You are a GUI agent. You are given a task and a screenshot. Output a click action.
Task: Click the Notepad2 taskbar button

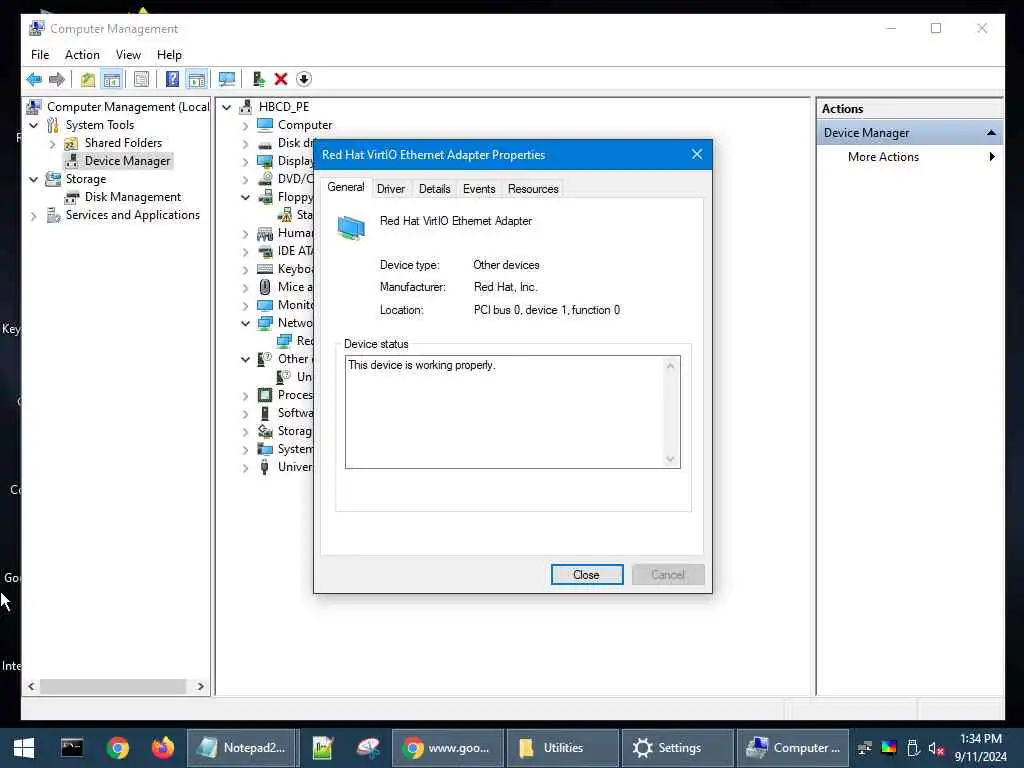coord(242,748)
